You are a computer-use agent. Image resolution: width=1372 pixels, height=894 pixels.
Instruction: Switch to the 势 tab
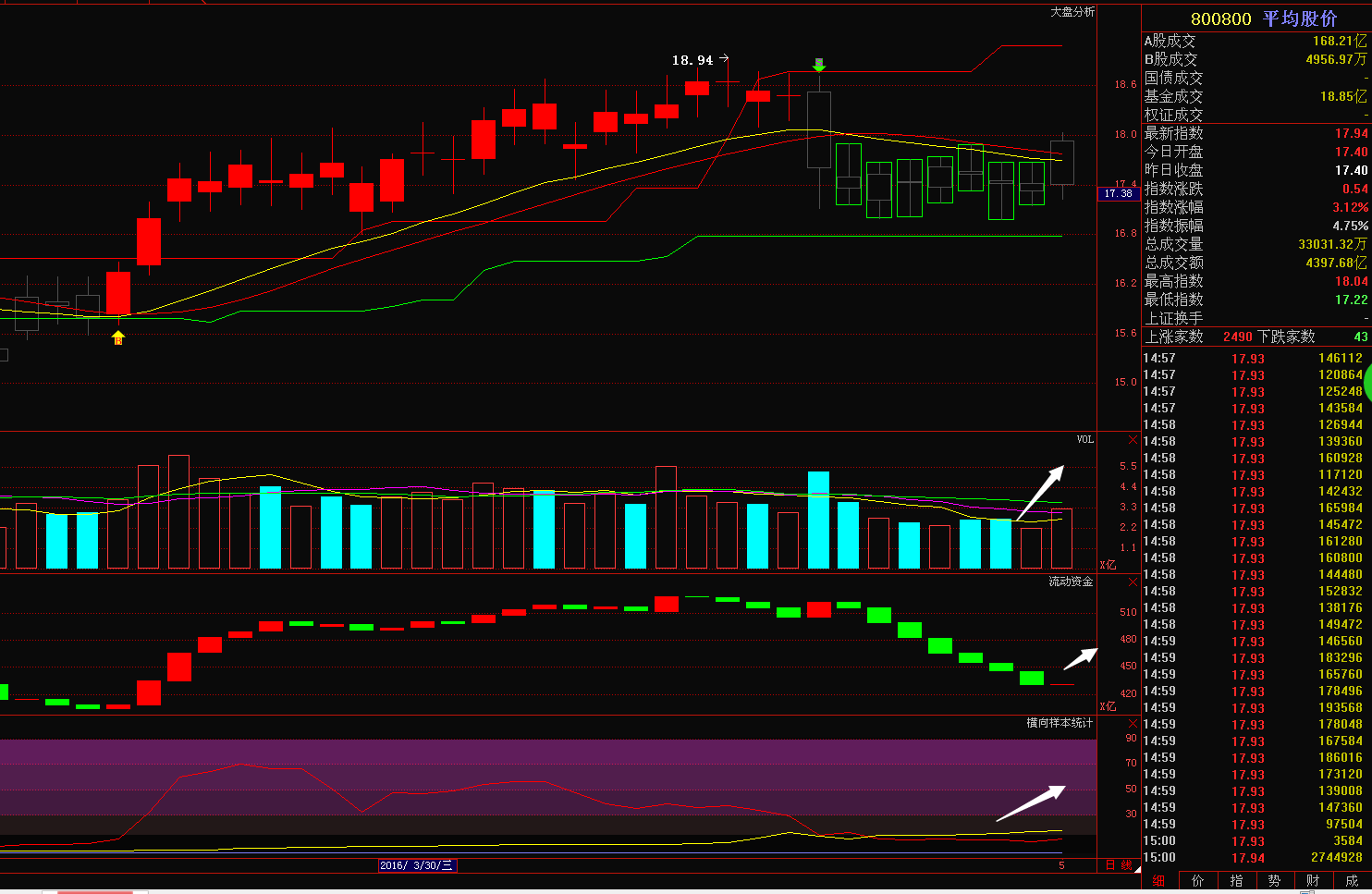(x=1274, y=881)
